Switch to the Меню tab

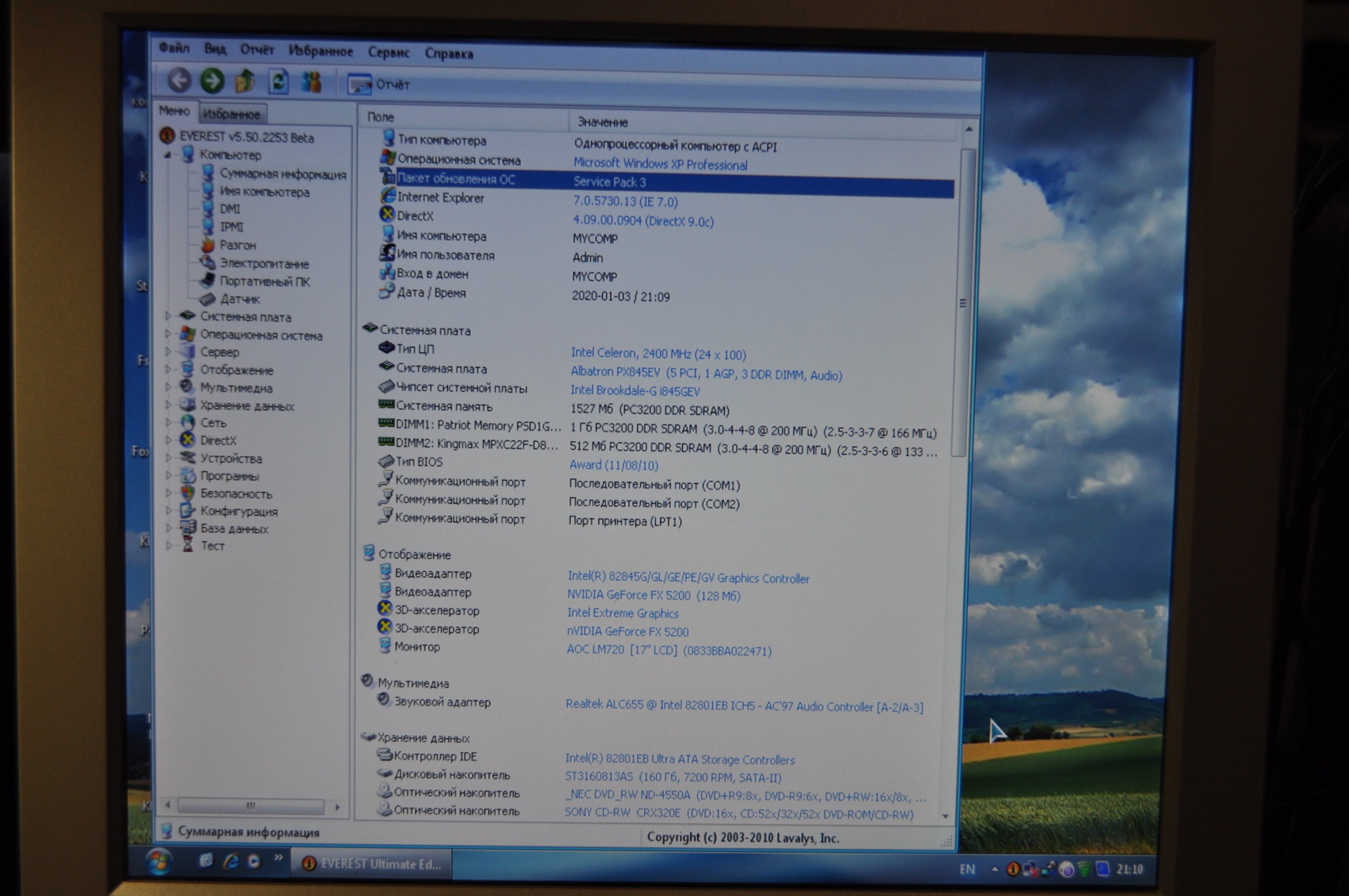[174, 112]
